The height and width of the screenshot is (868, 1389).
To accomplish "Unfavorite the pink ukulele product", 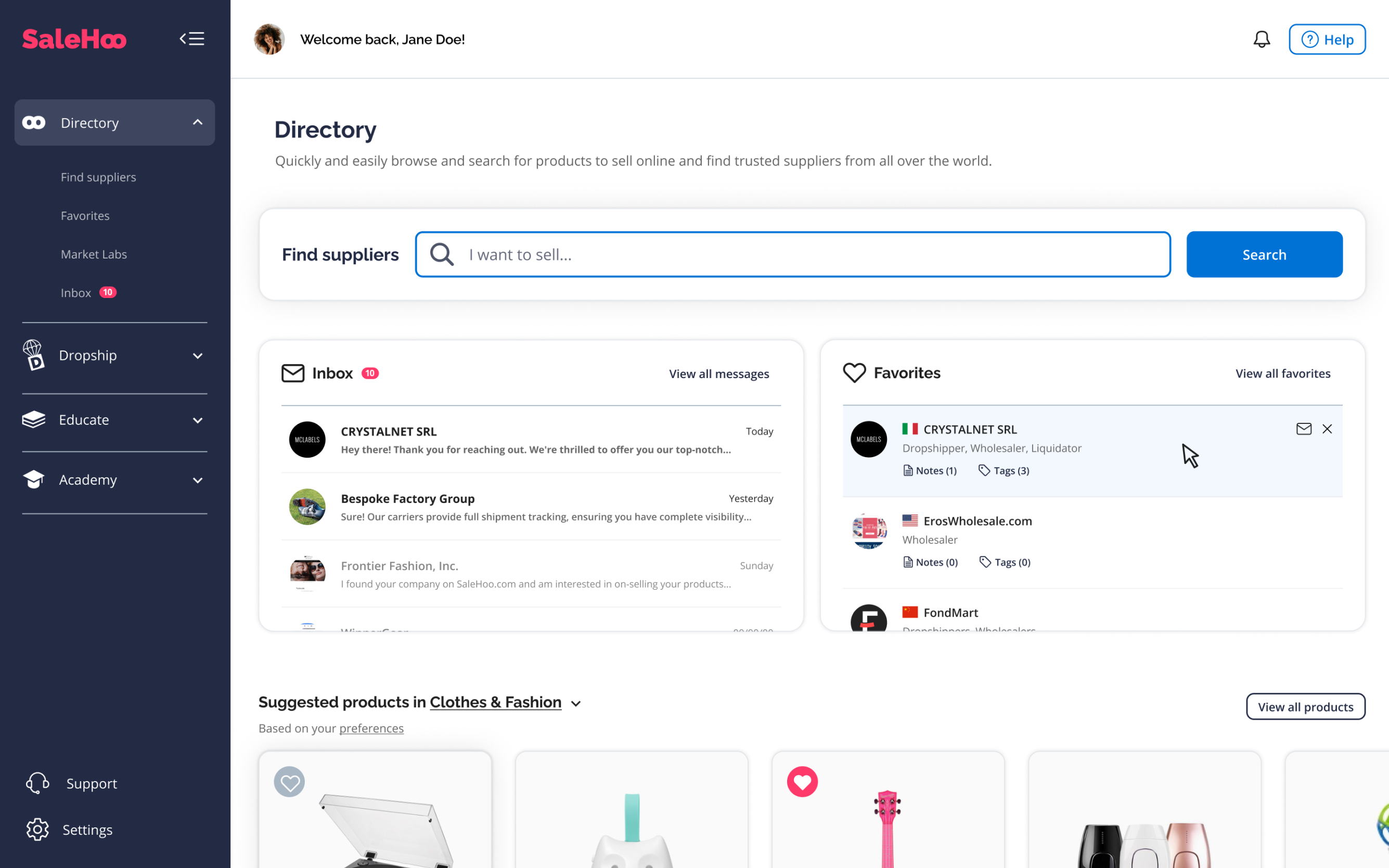I will (802, 781).
